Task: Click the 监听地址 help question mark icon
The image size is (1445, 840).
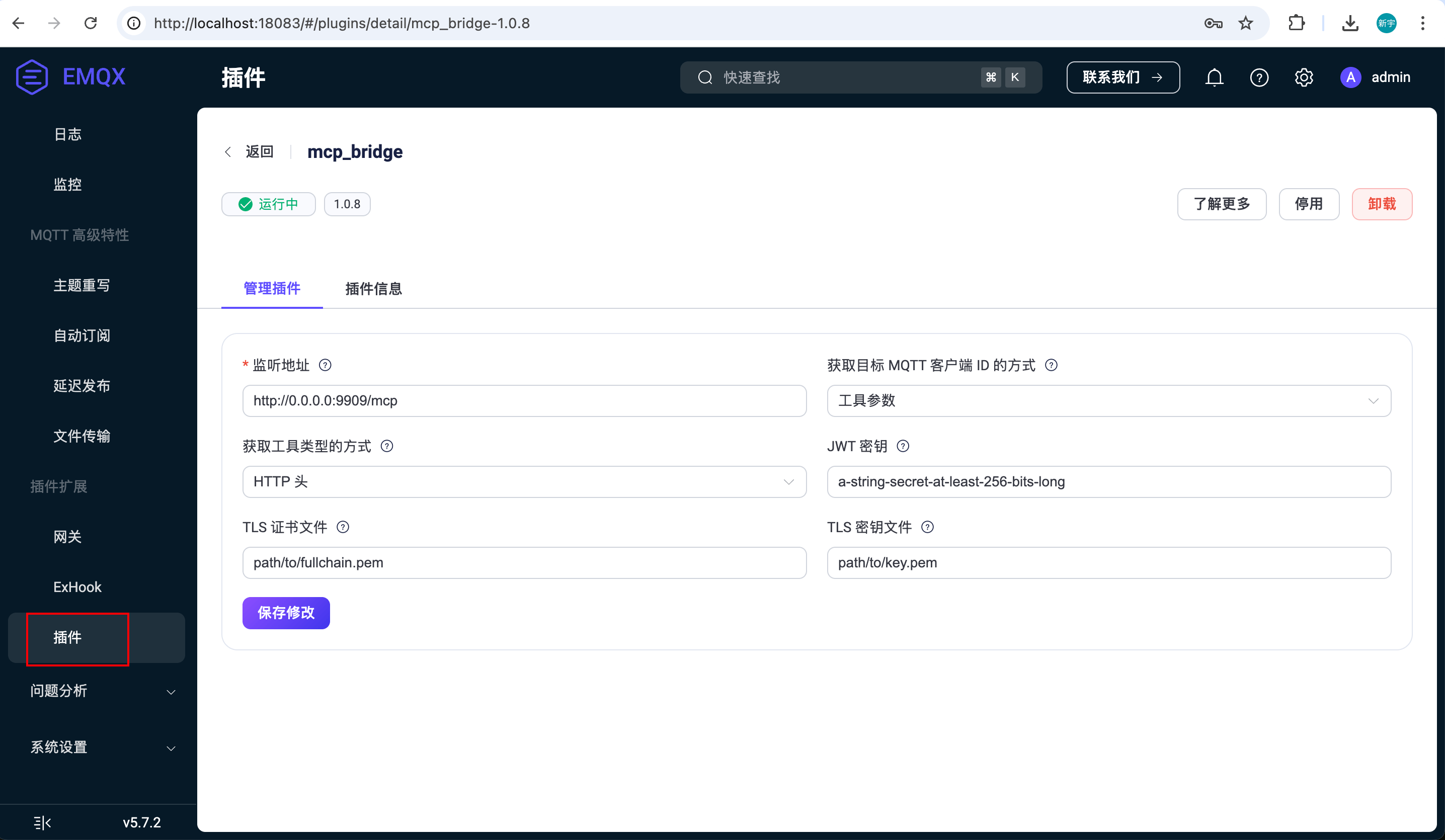Action: (x=325, y=365)
